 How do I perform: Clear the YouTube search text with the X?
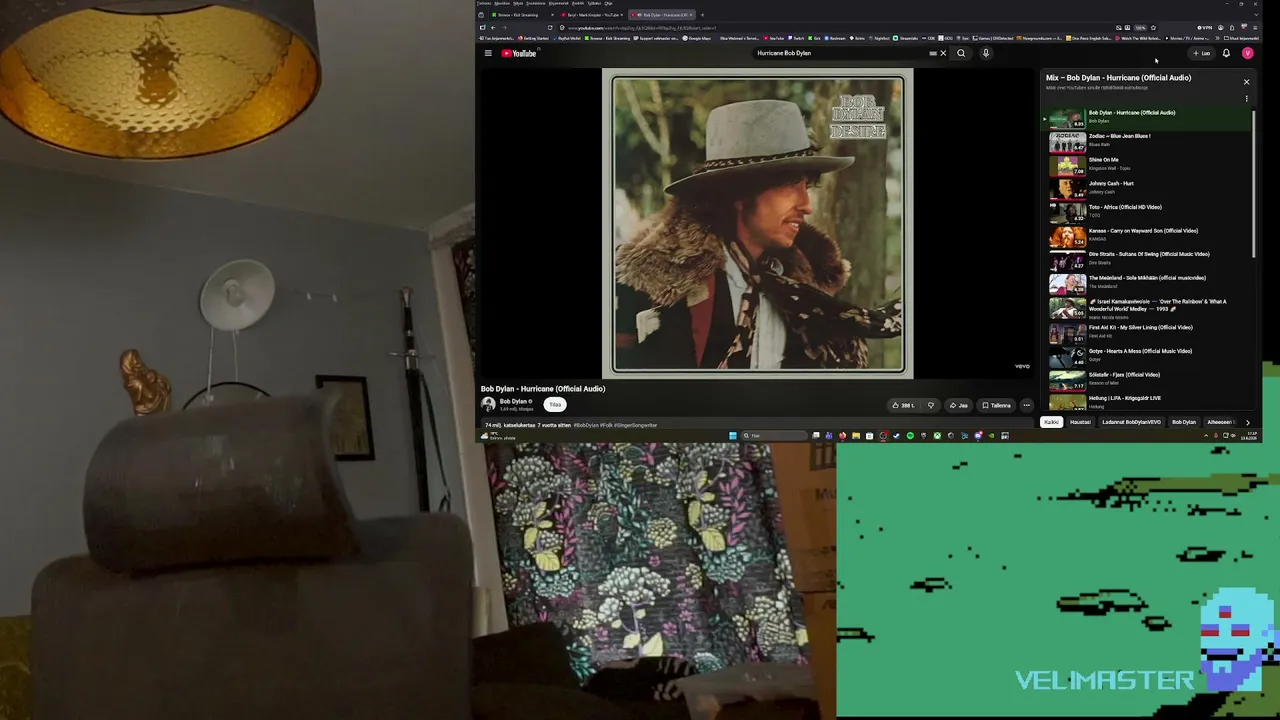pyautogui.click(x=942, y=53)
